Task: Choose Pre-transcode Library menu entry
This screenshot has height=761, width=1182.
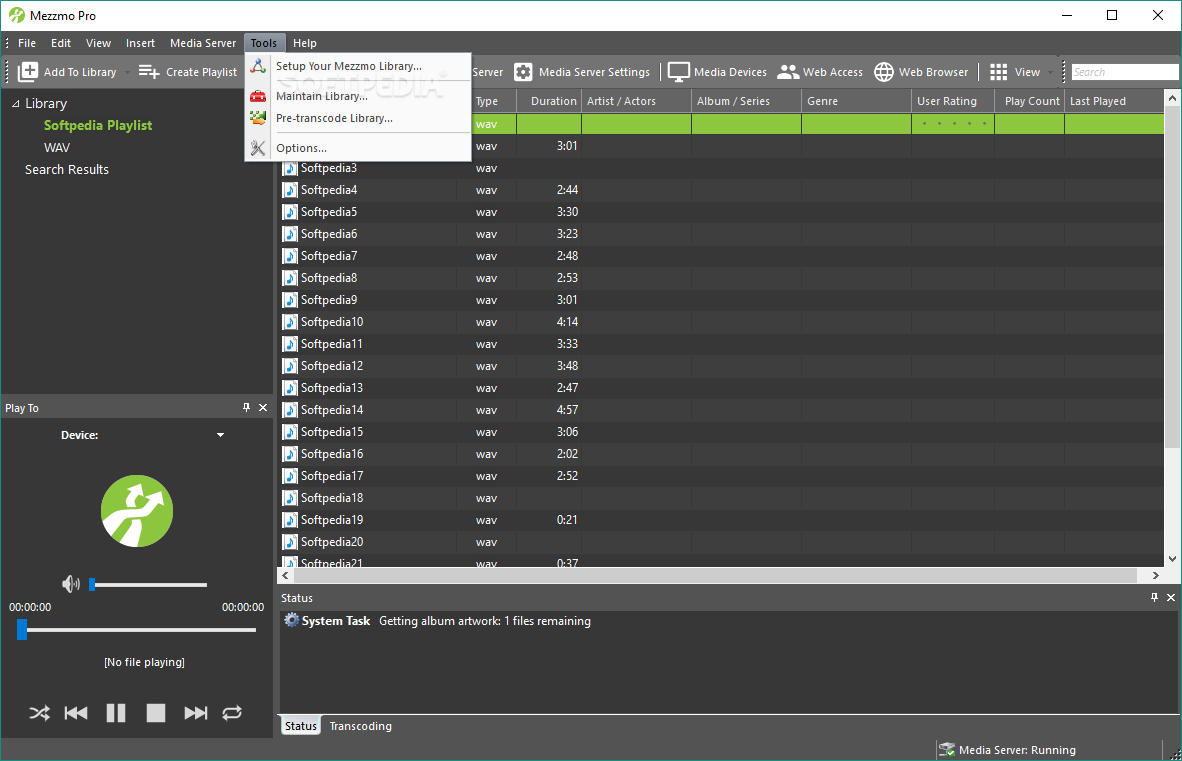Action: pos(358,118)
